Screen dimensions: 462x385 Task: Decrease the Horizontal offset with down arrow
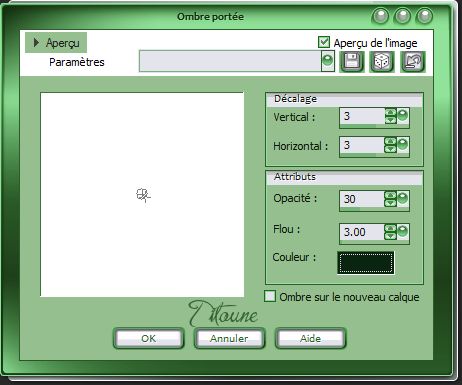coord(390,149)
